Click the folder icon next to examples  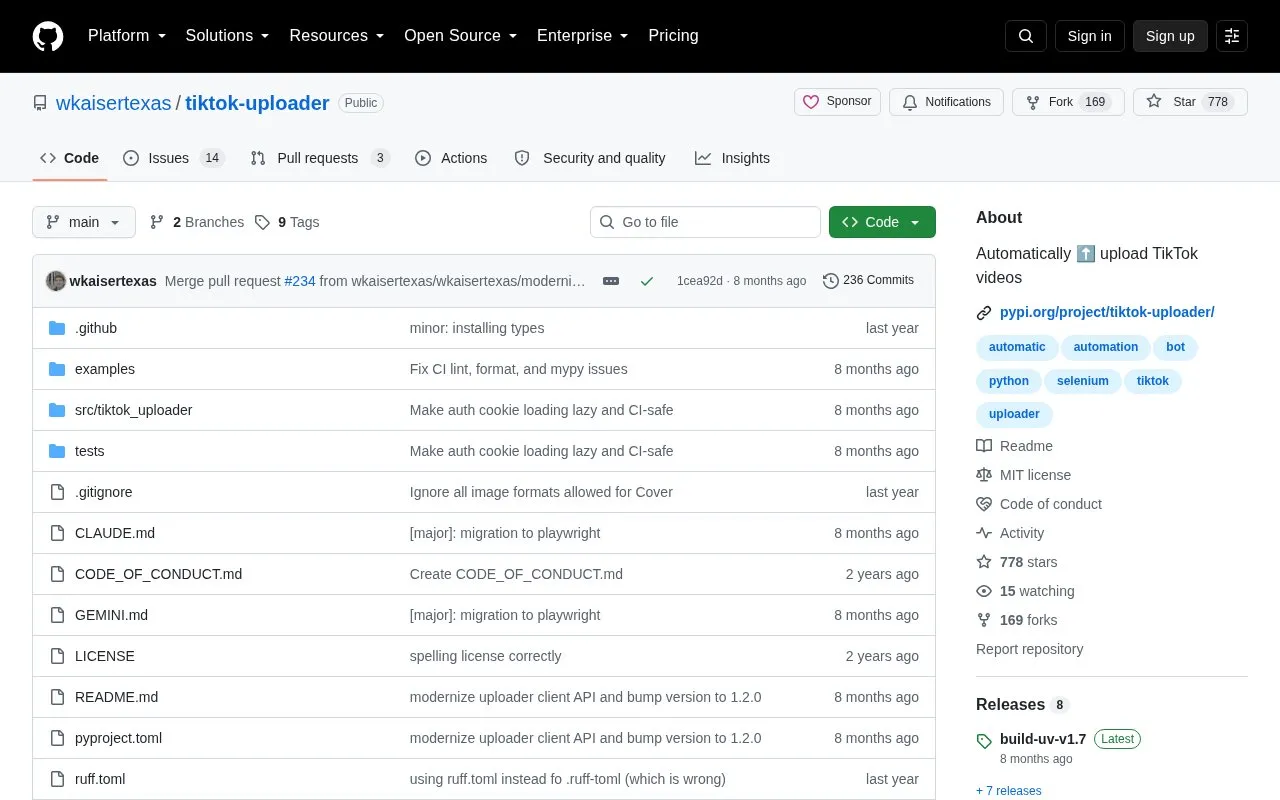pyautogui.click(x=57, y=369)
